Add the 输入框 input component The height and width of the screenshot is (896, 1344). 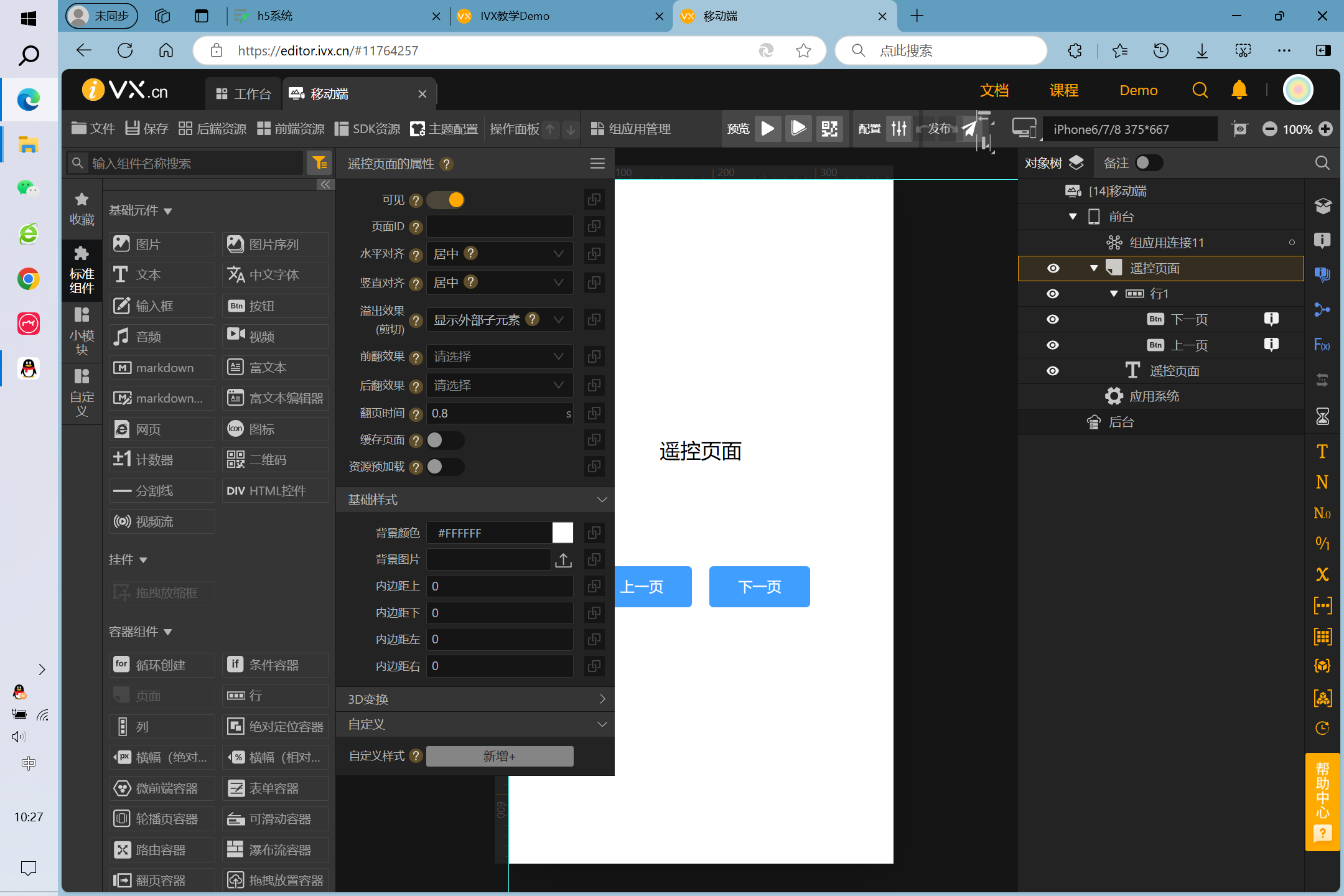(x=162, y=306)
